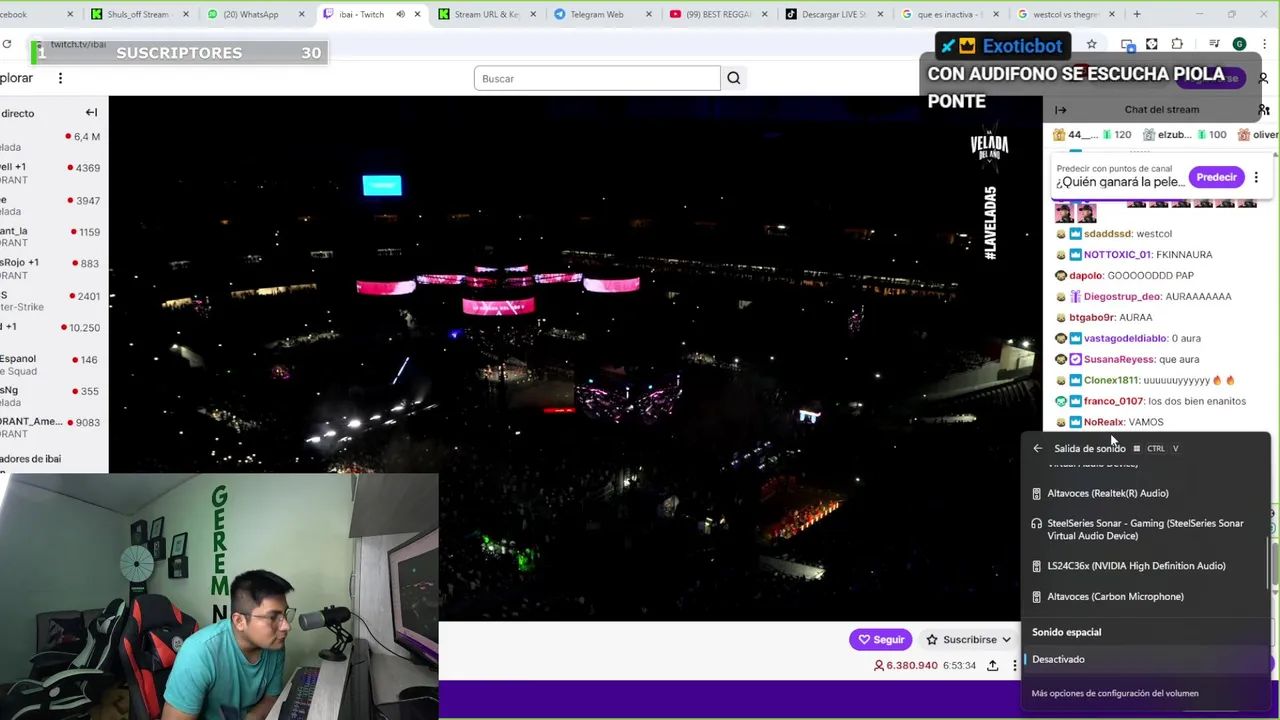This screenshot has height=720, width=1280.
Task: Click the 6.380.940 viewer count
Action: tap(906, 666)
